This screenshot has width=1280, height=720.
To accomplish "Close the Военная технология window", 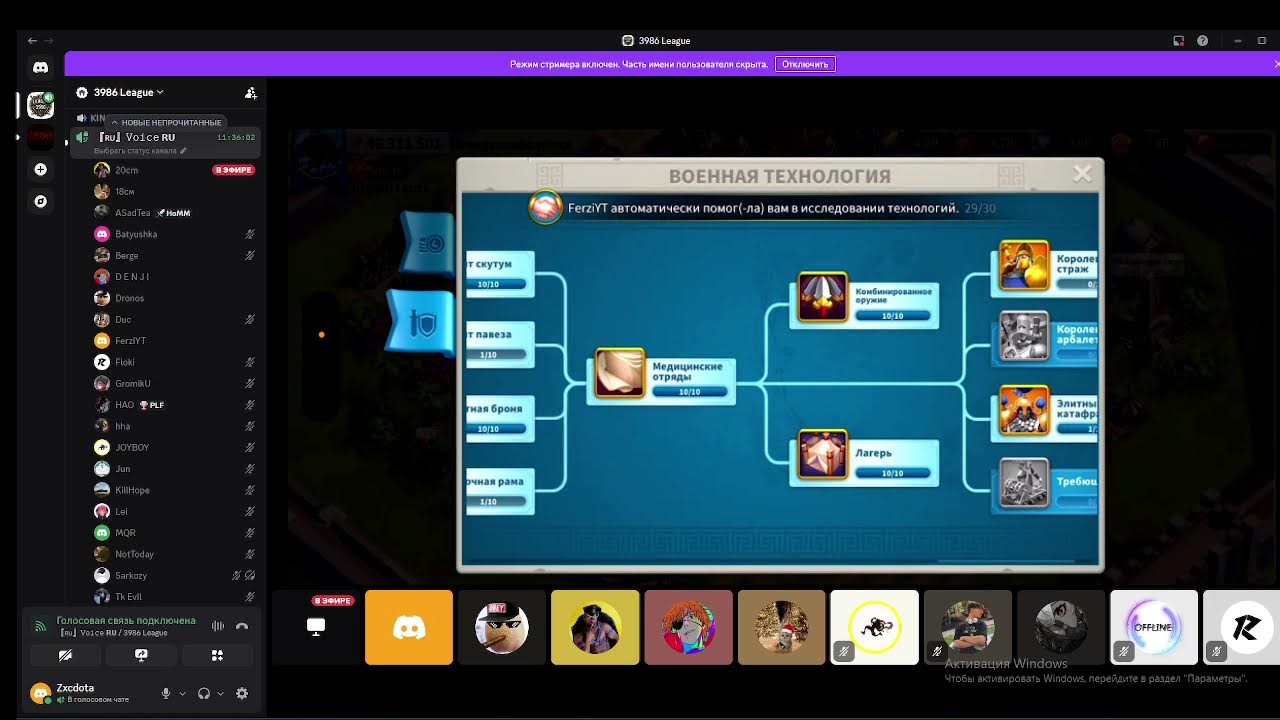I will pos(1082,174).
